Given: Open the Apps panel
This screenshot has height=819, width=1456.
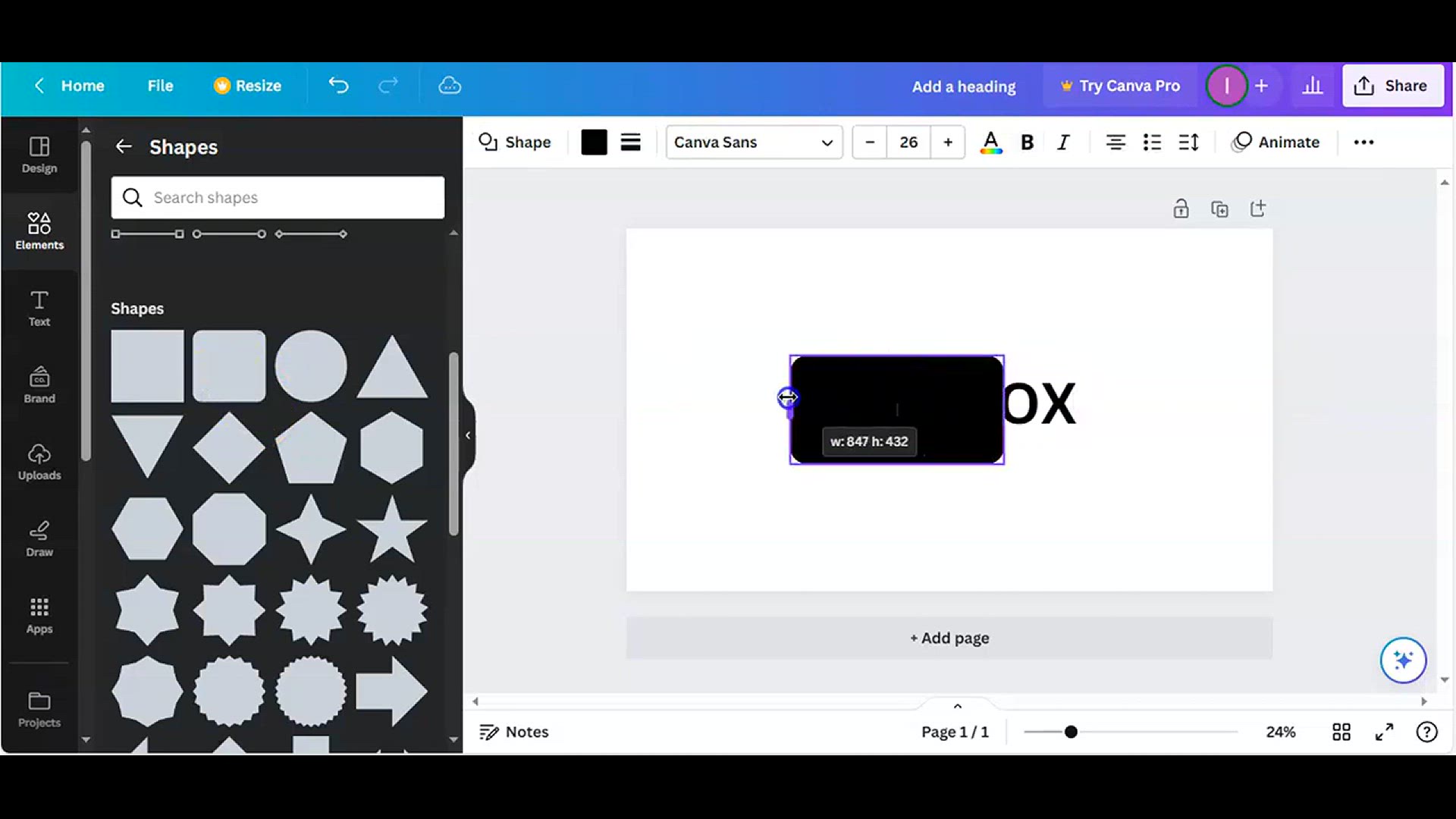Looking at the screenshot, I should [39, 615].
